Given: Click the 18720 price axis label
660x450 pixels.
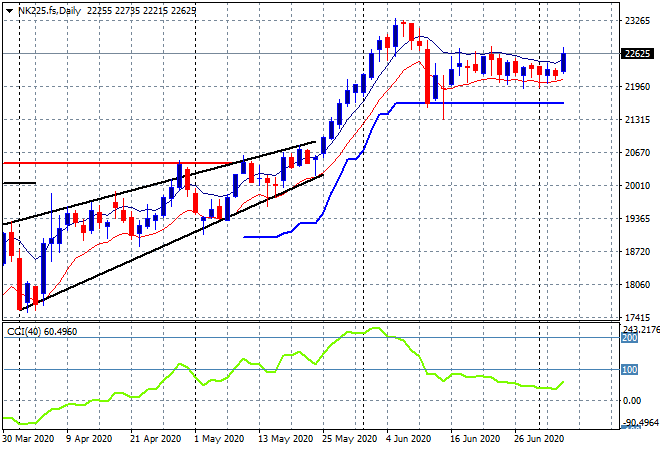Looking at the screenshot, I should [x=637, y=252].
